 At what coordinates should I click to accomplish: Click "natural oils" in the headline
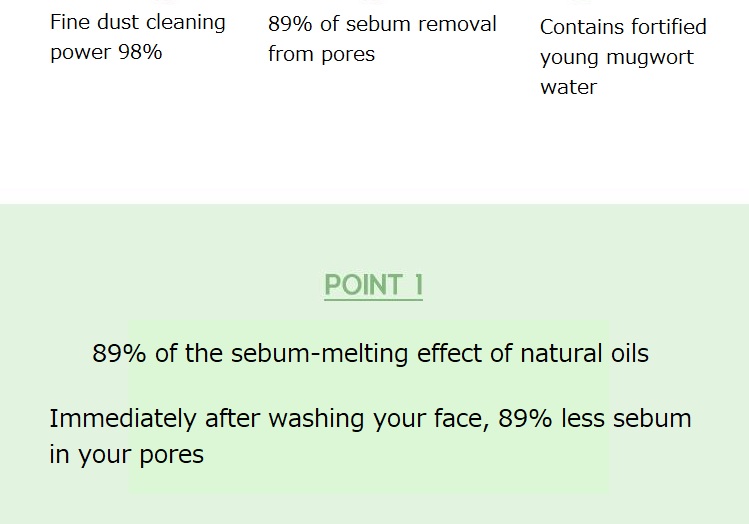coord(584,353)
